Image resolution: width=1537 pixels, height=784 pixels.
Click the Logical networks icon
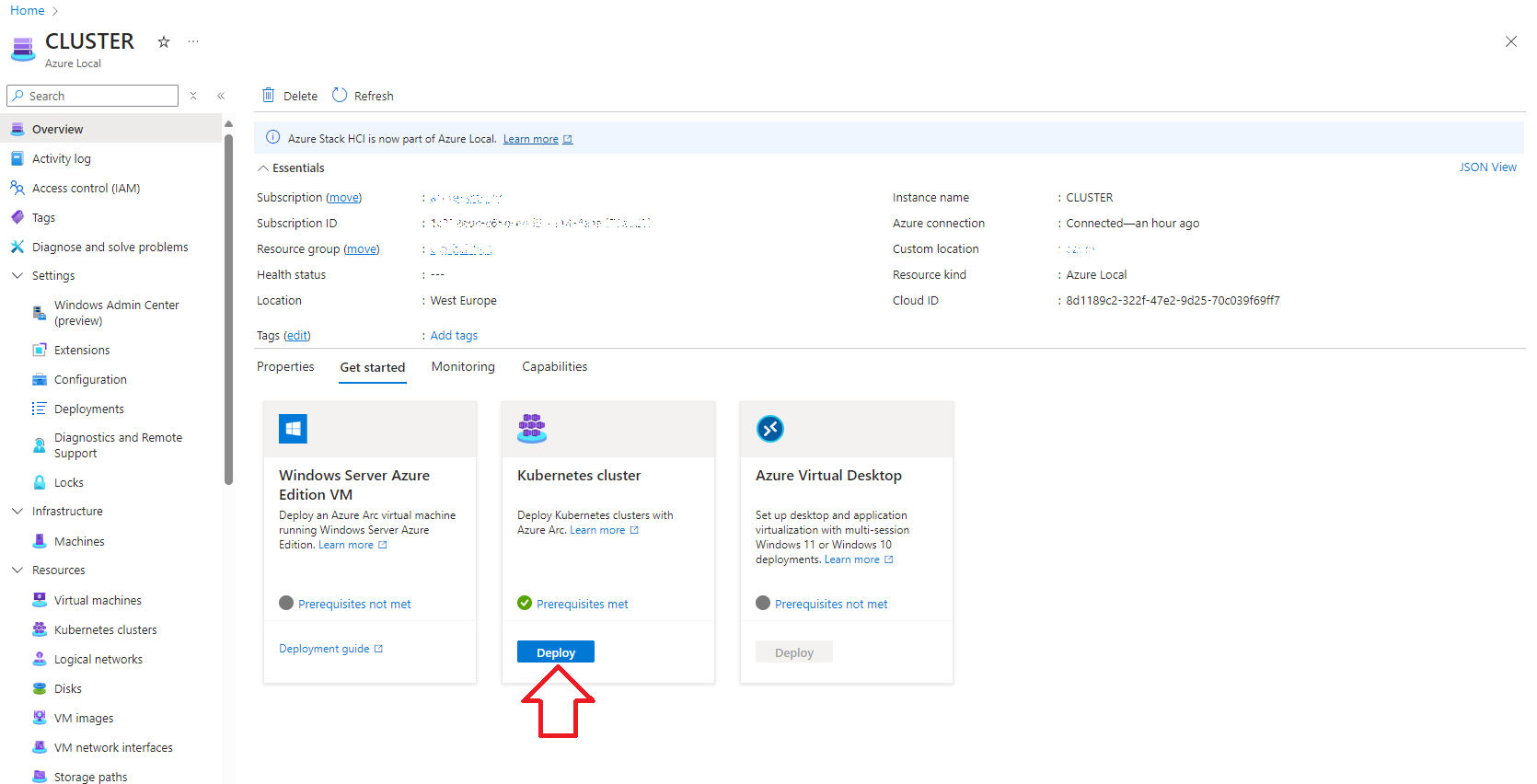[40, 659]
